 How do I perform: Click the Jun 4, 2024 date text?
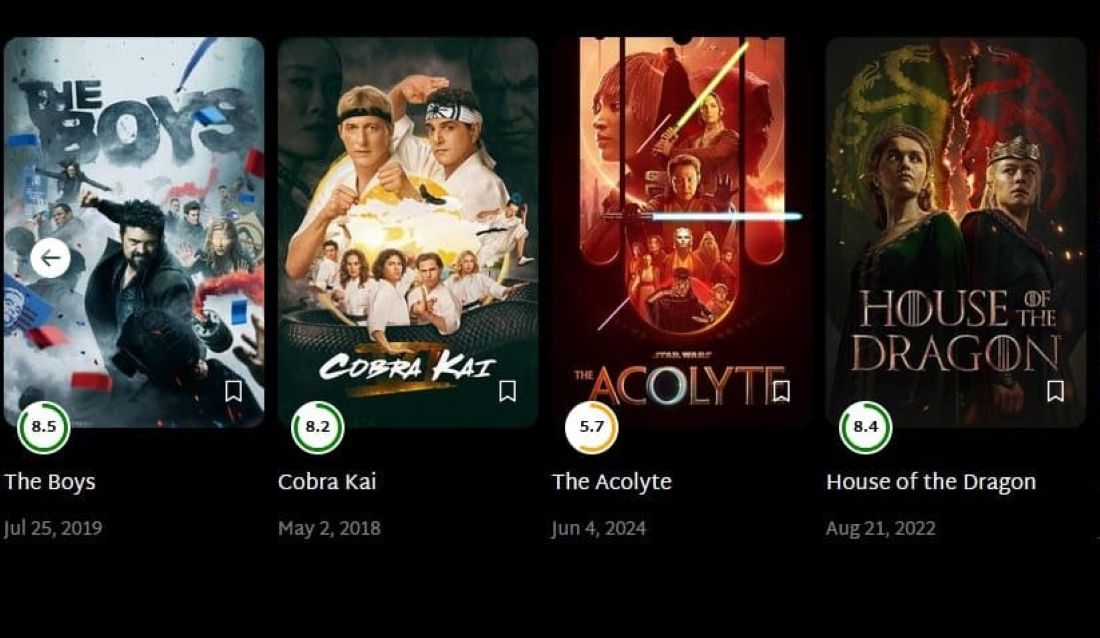click(x=599, y=529)
